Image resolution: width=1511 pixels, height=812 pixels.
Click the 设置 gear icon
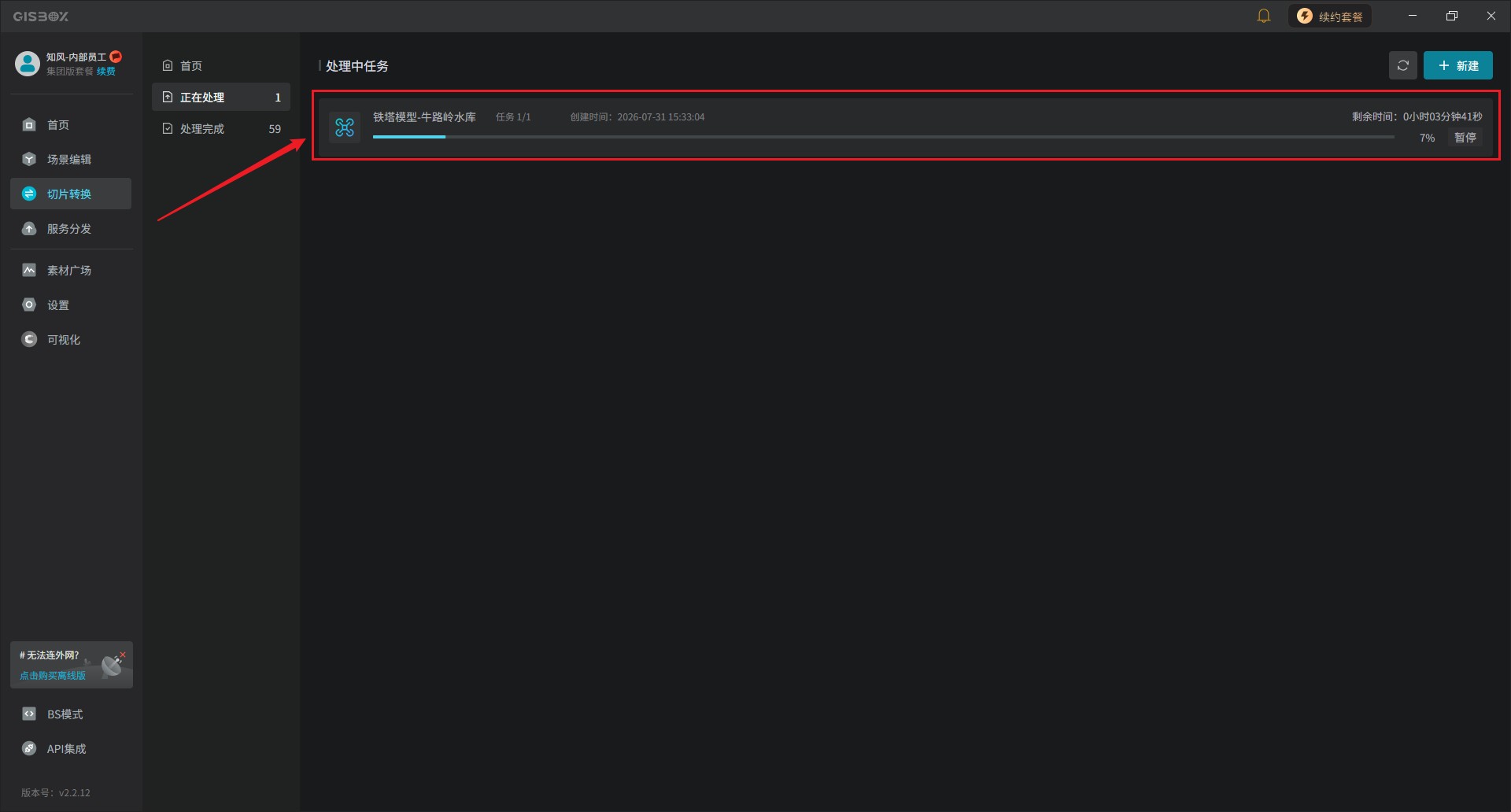tap(29, 304)
